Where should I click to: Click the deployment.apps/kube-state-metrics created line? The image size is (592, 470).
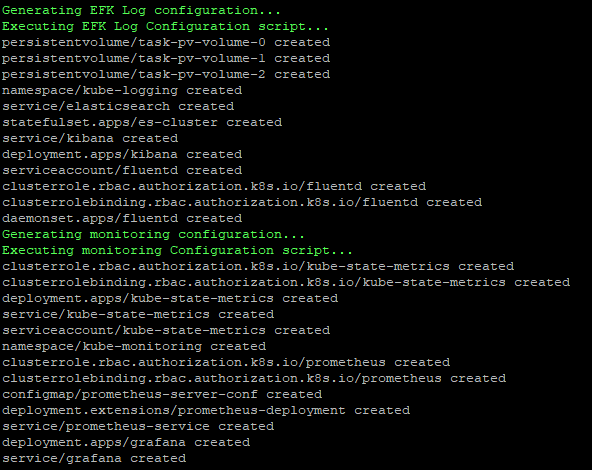click(170, 298)
